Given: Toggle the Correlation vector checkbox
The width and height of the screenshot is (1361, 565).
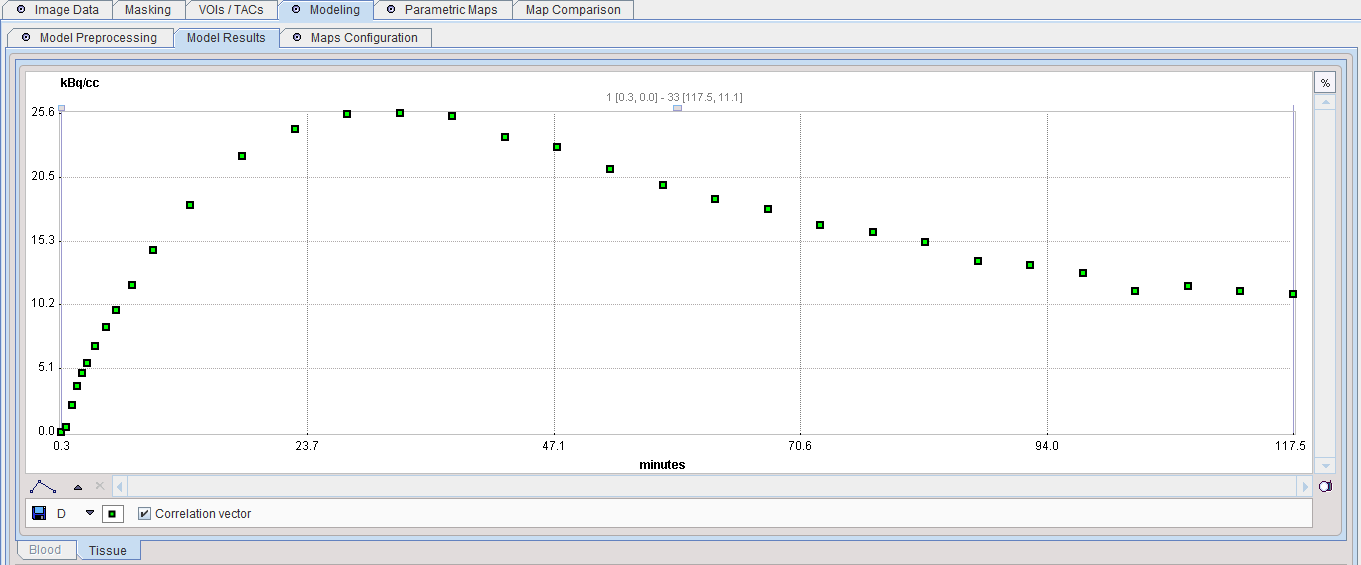Looking at the screenshot, I should [144, 514].
